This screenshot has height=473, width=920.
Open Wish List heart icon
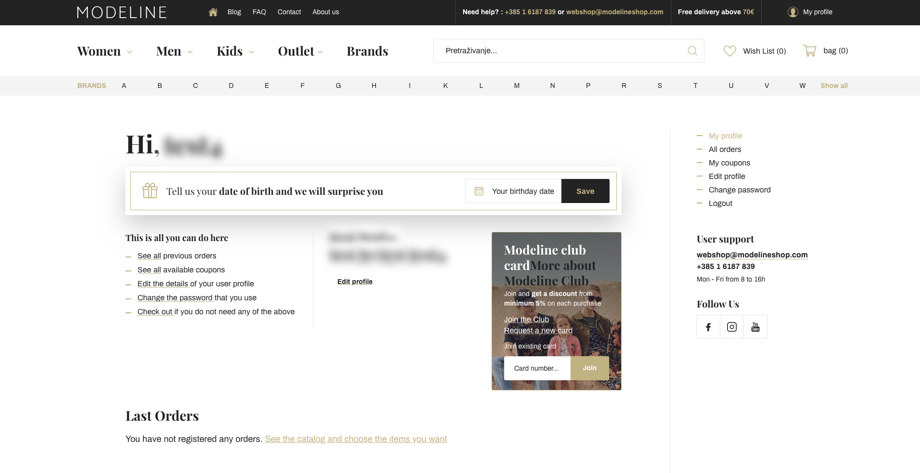click(729, 51)
